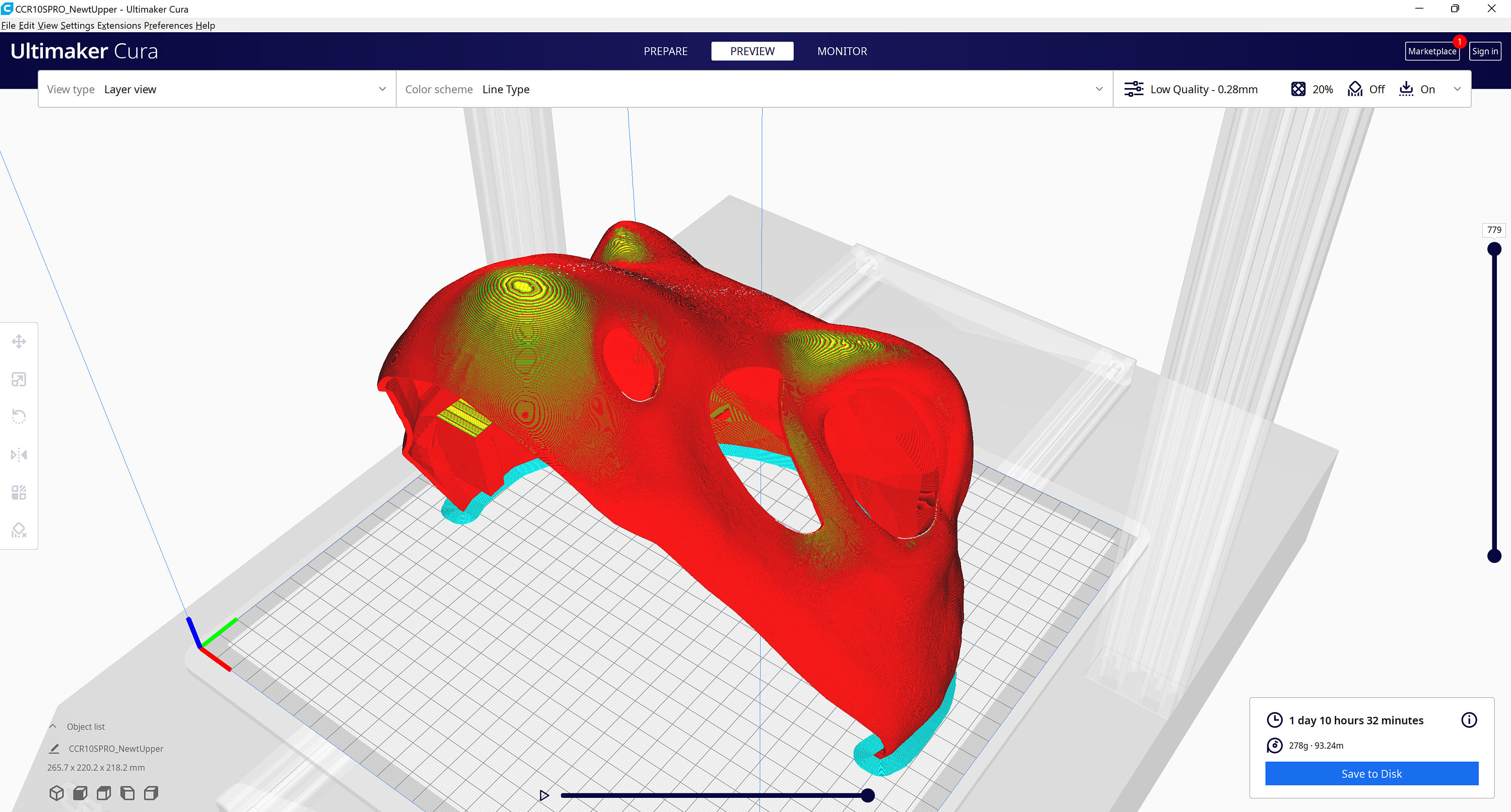Select the Scale tool
Screen dimensions: 1511x812
coord(19,379)
